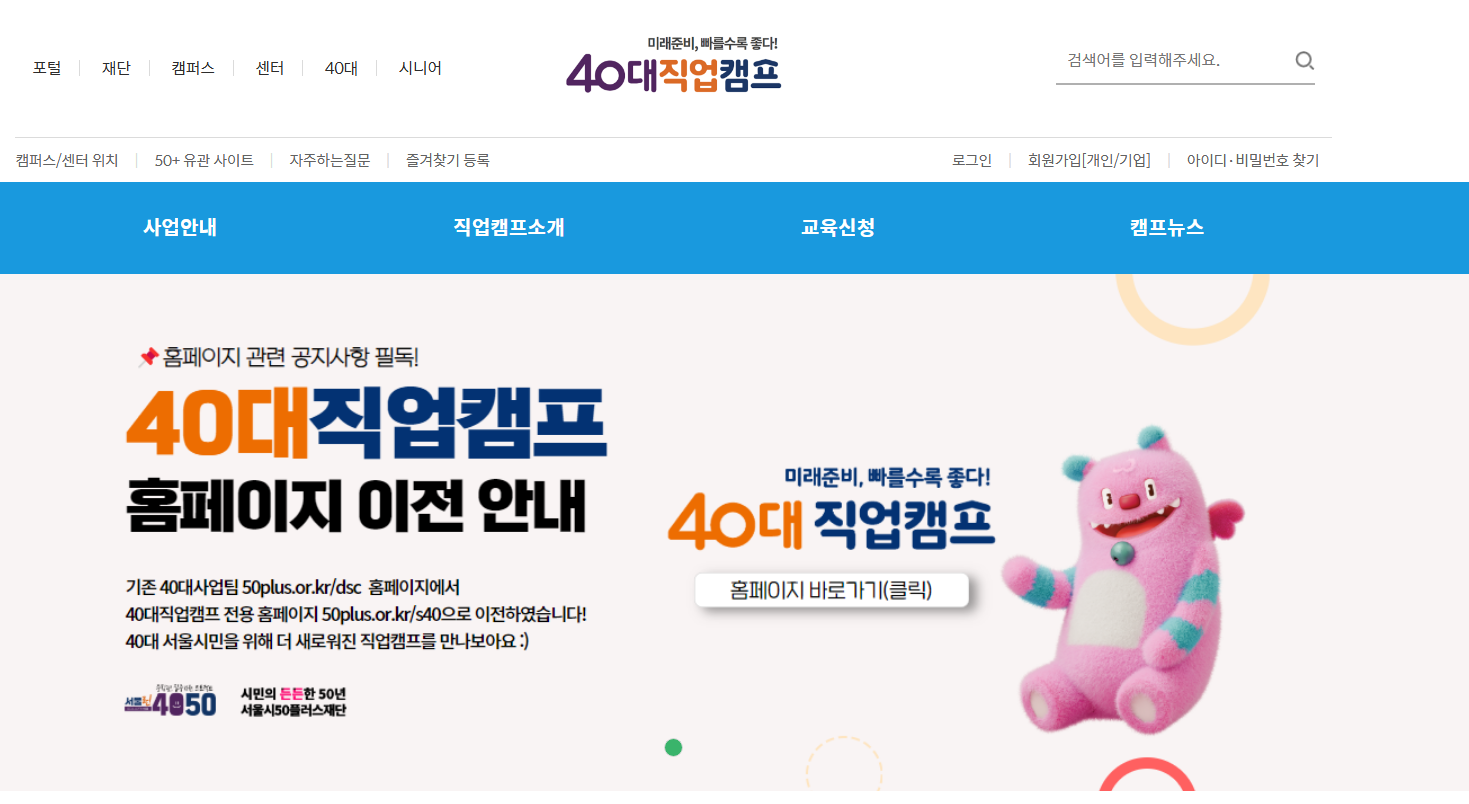
Task: Go to the 로그인 link
Action: point(972,160)
